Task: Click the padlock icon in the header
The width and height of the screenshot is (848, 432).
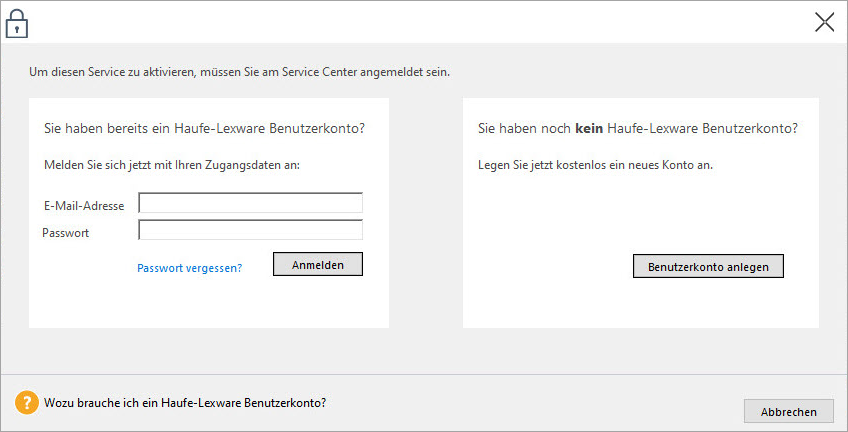Action: (x=17, y=23)
